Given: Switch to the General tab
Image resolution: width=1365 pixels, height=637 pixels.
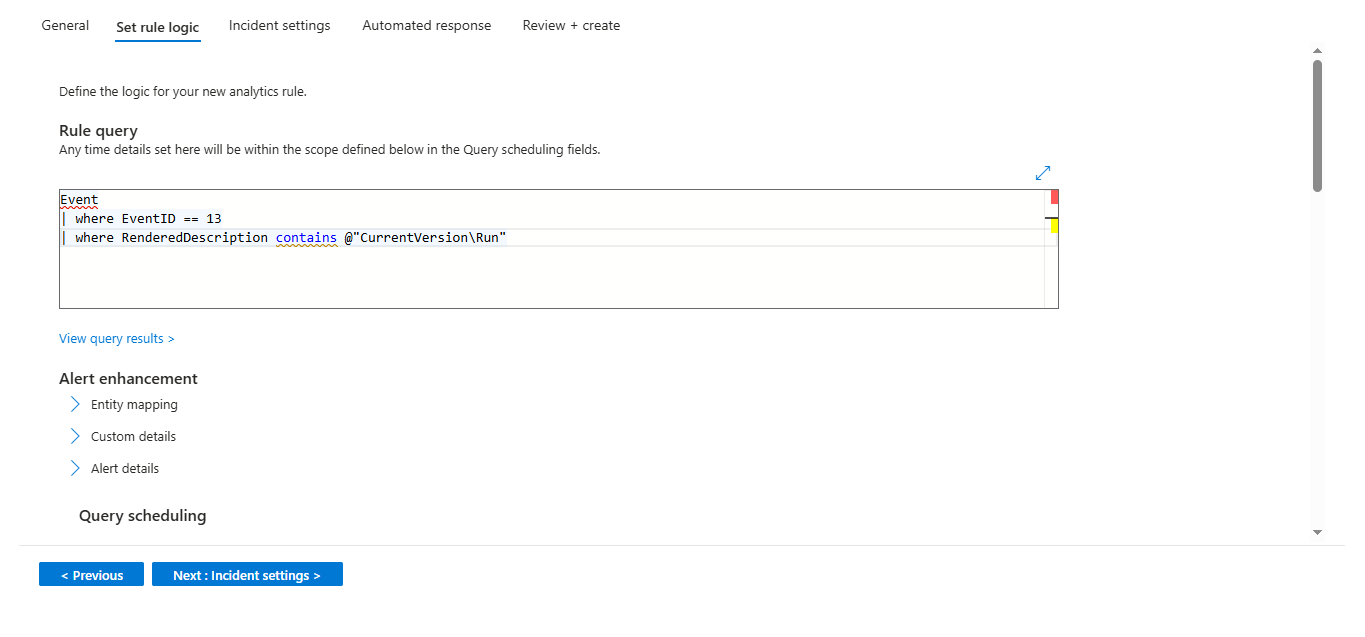Looking at the screenshot, I should coord(65,26).
